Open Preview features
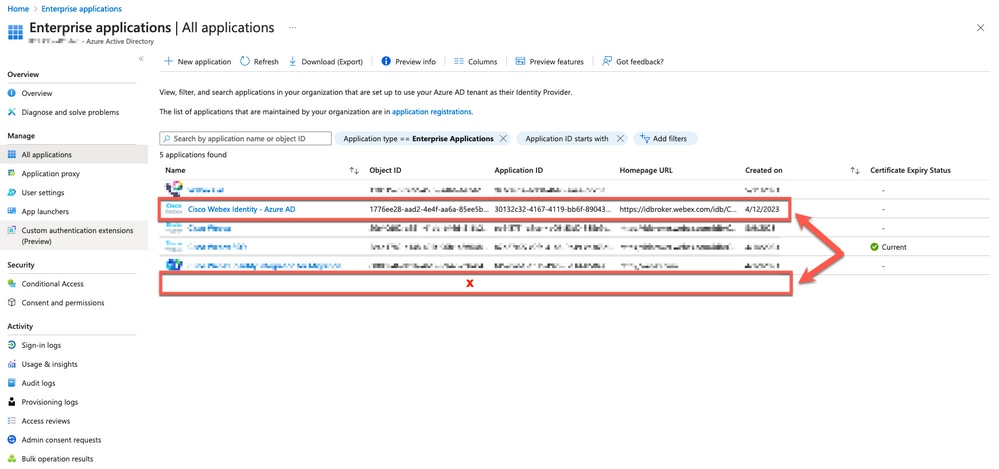This screenshot has width=999, height=469. tap(549, 62)
